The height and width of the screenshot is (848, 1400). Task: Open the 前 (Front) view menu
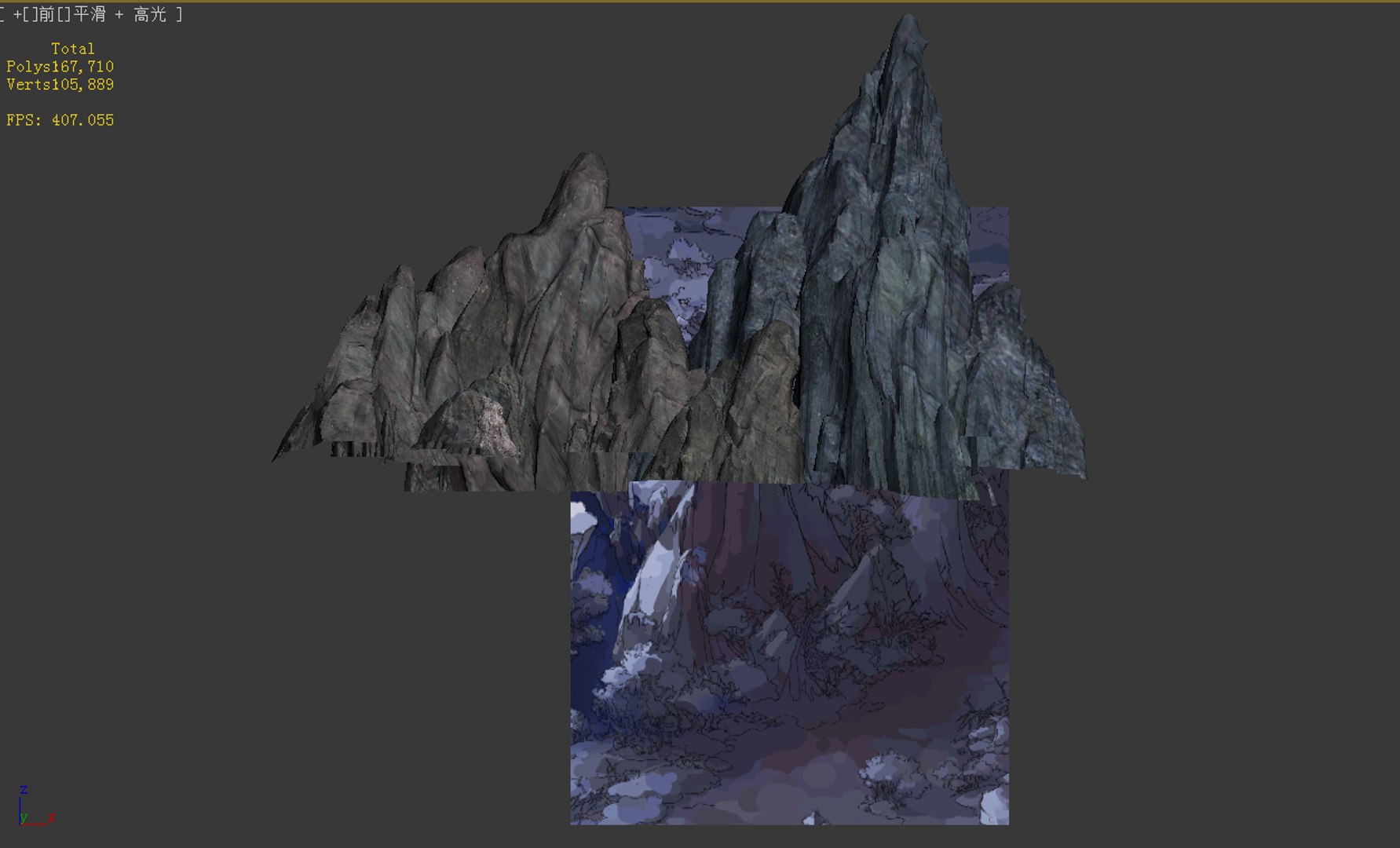pos(46,15)
